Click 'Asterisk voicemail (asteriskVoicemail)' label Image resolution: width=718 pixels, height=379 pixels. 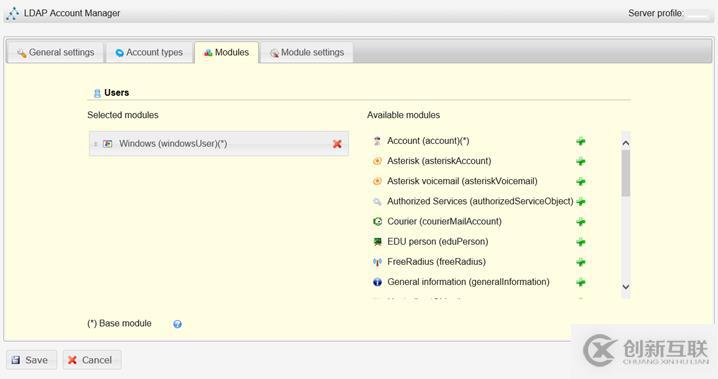462,181
